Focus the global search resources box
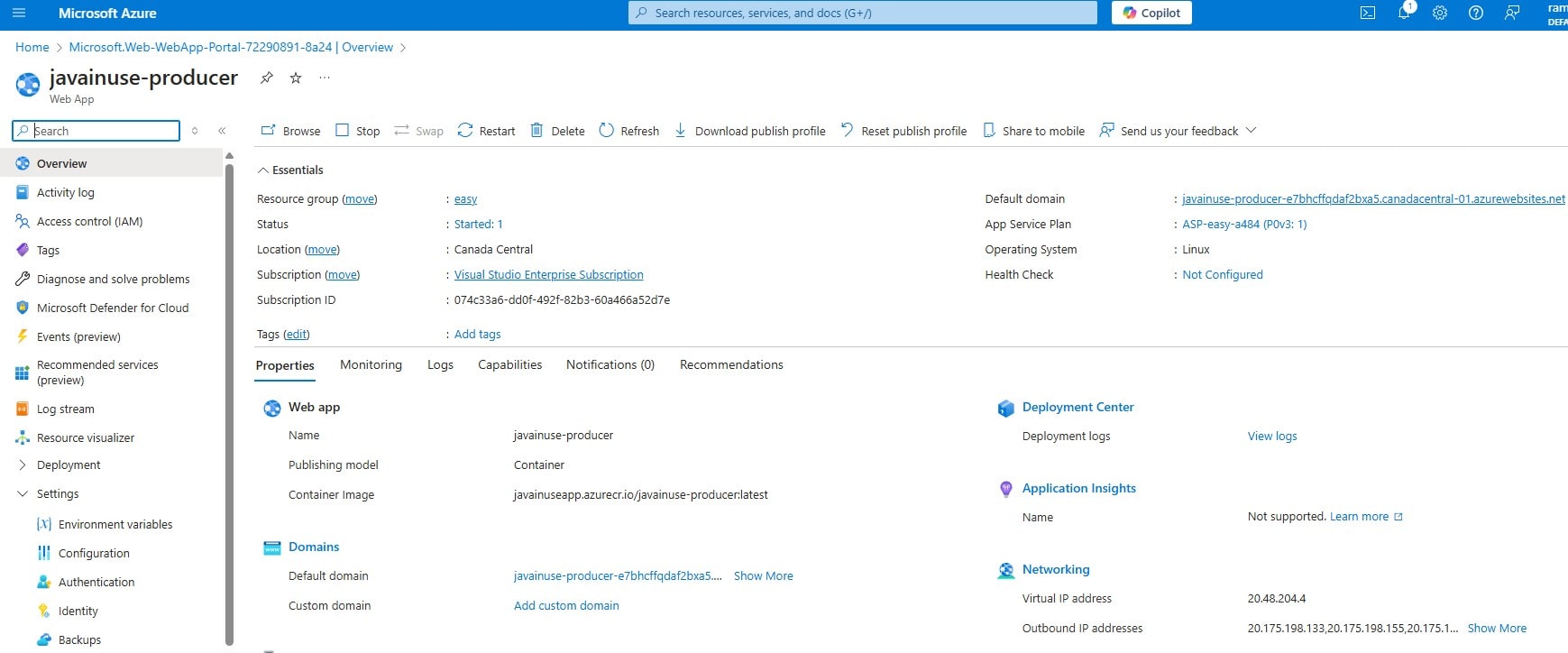Screen dimensions: 1568x653 (x=863, y=13)
